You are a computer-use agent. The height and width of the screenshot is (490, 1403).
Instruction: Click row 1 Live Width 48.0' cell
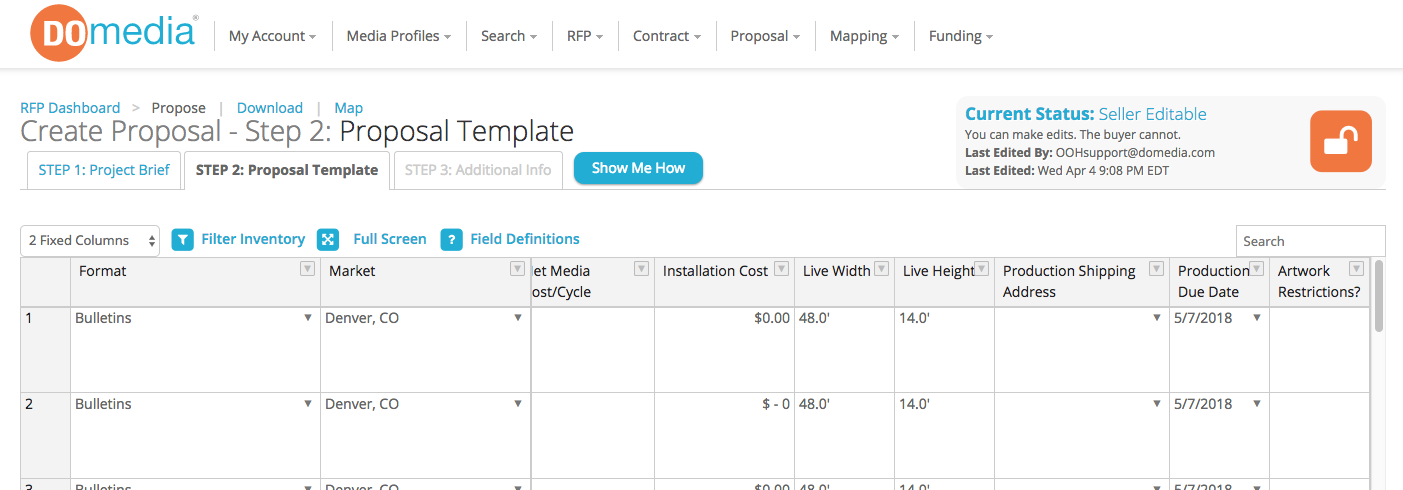844,349
